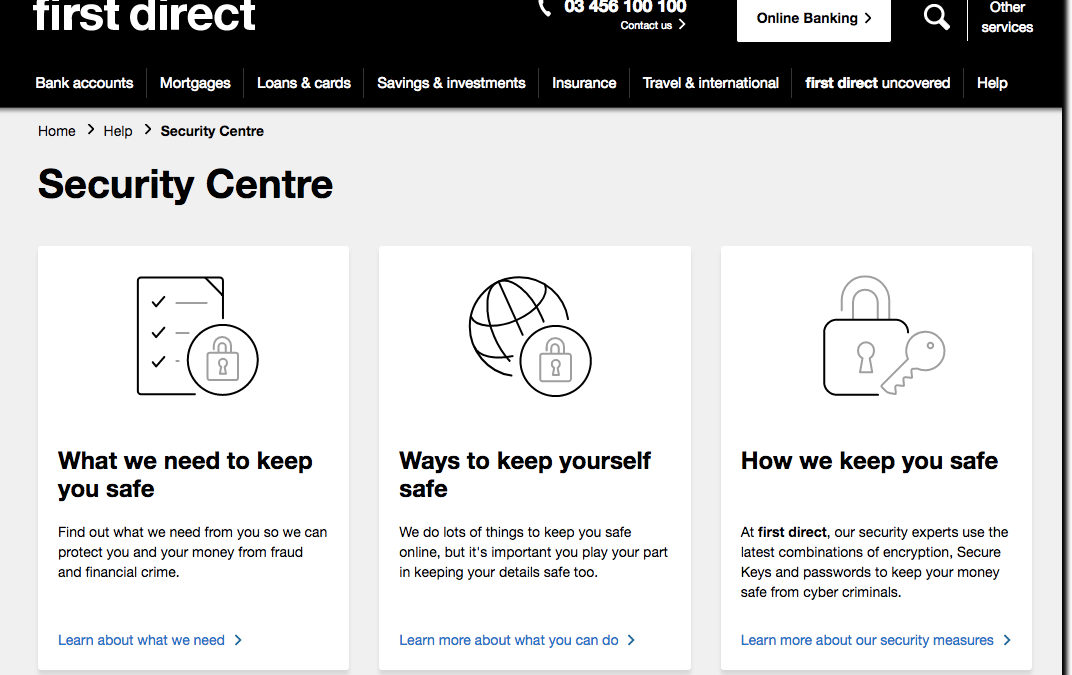Open the search magnifier icon
The height and width of the screenshot is (675, 1072).
[x=936, y=16]
